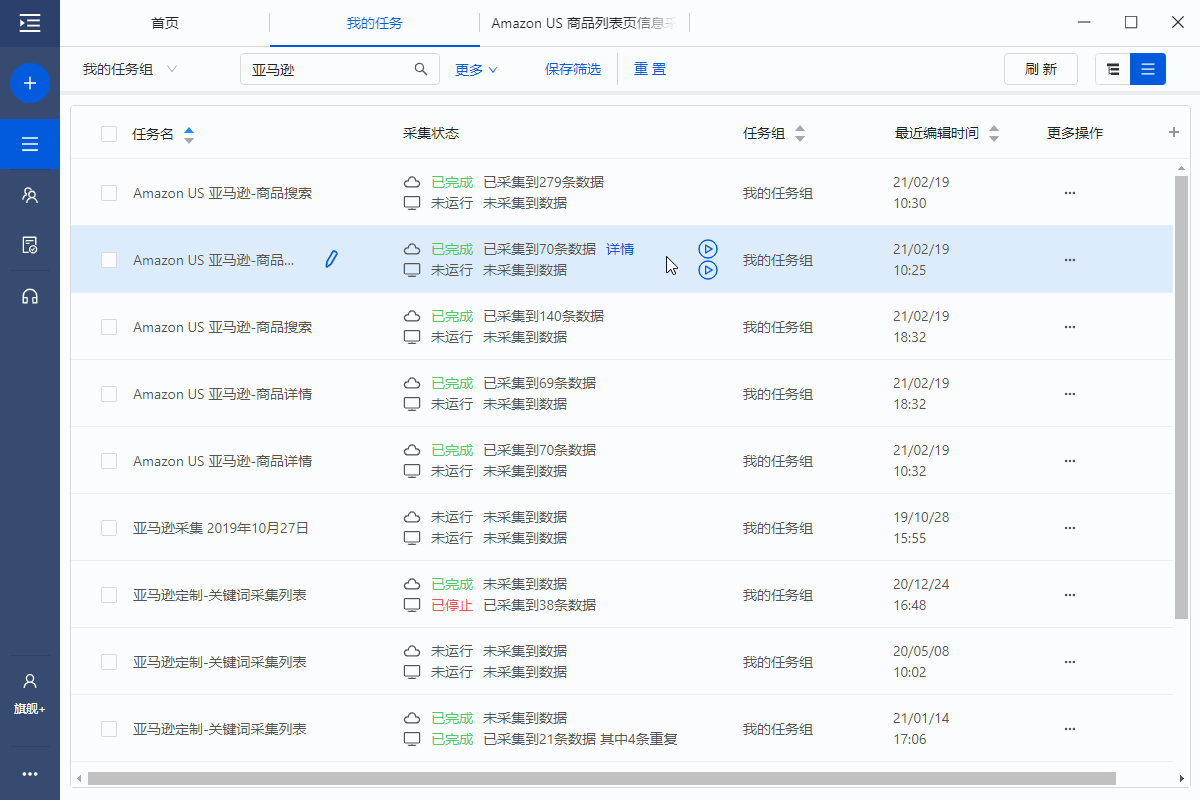Image resolution: width=1200 pixels, height=800 pixels.
Task: Collapse the left sidebar with the top-left toggle icon
Action: (x=30, y=23)
